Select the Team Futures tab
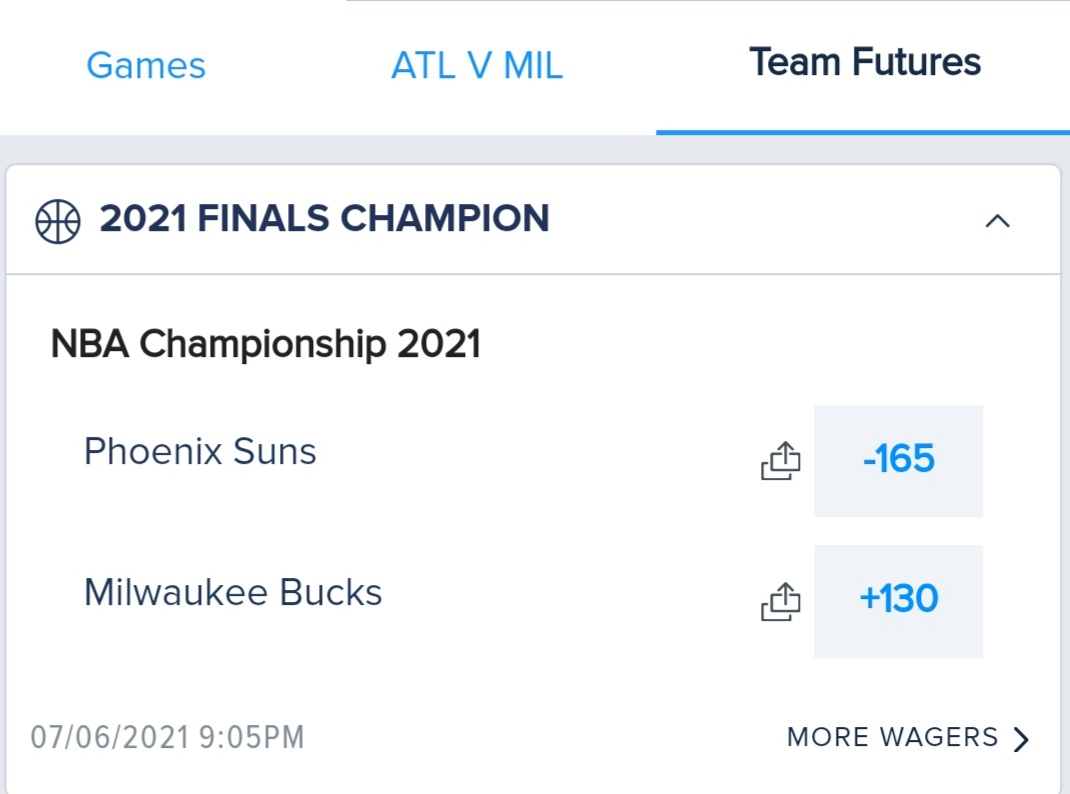The image size is (1070, 794). point(865,62)
